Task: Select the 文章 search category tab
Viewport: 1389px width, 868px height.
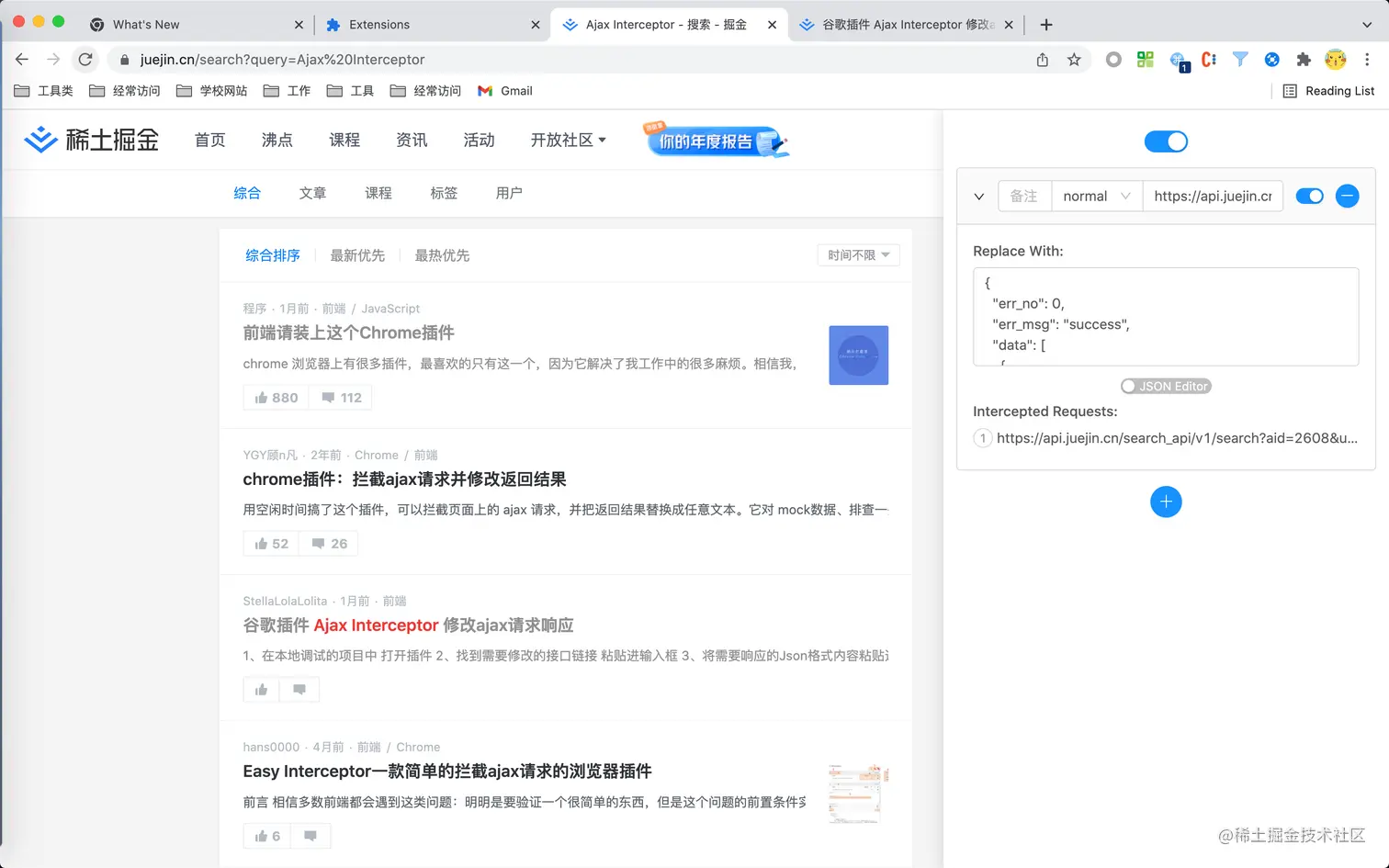Action: (312, 193)
